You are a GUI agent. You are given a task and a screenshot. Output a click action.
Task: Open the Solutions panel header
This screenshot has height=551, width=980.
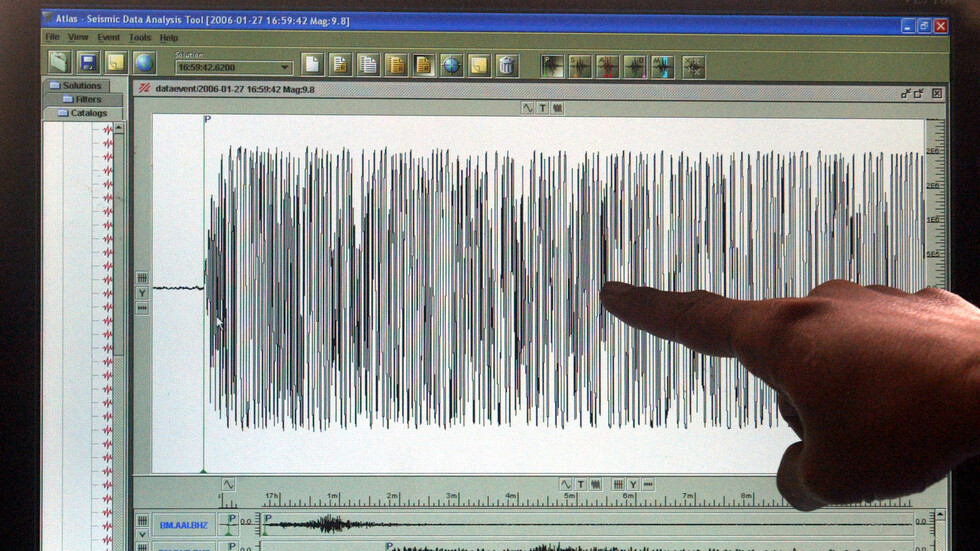point(83,86)
